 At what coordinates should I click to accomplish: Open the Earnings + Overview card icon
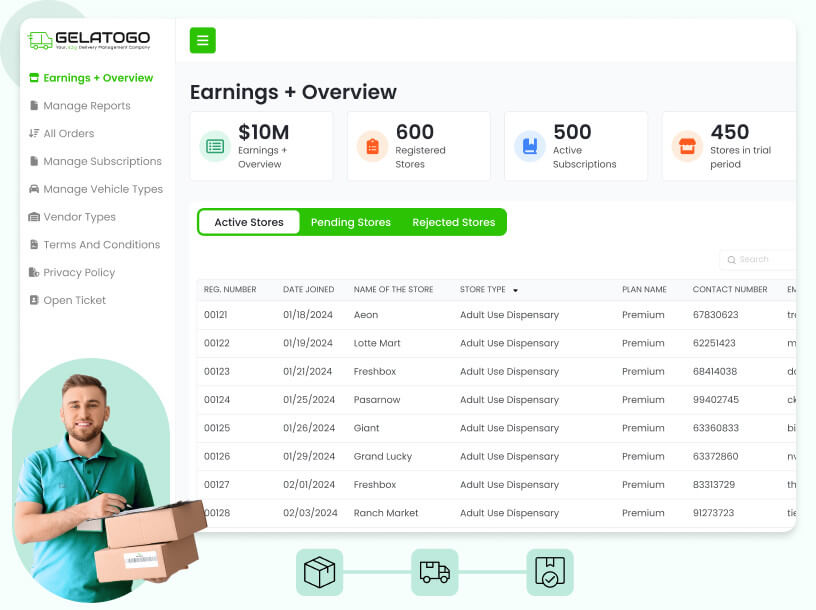pyautogui.click(x=215, y=146)
